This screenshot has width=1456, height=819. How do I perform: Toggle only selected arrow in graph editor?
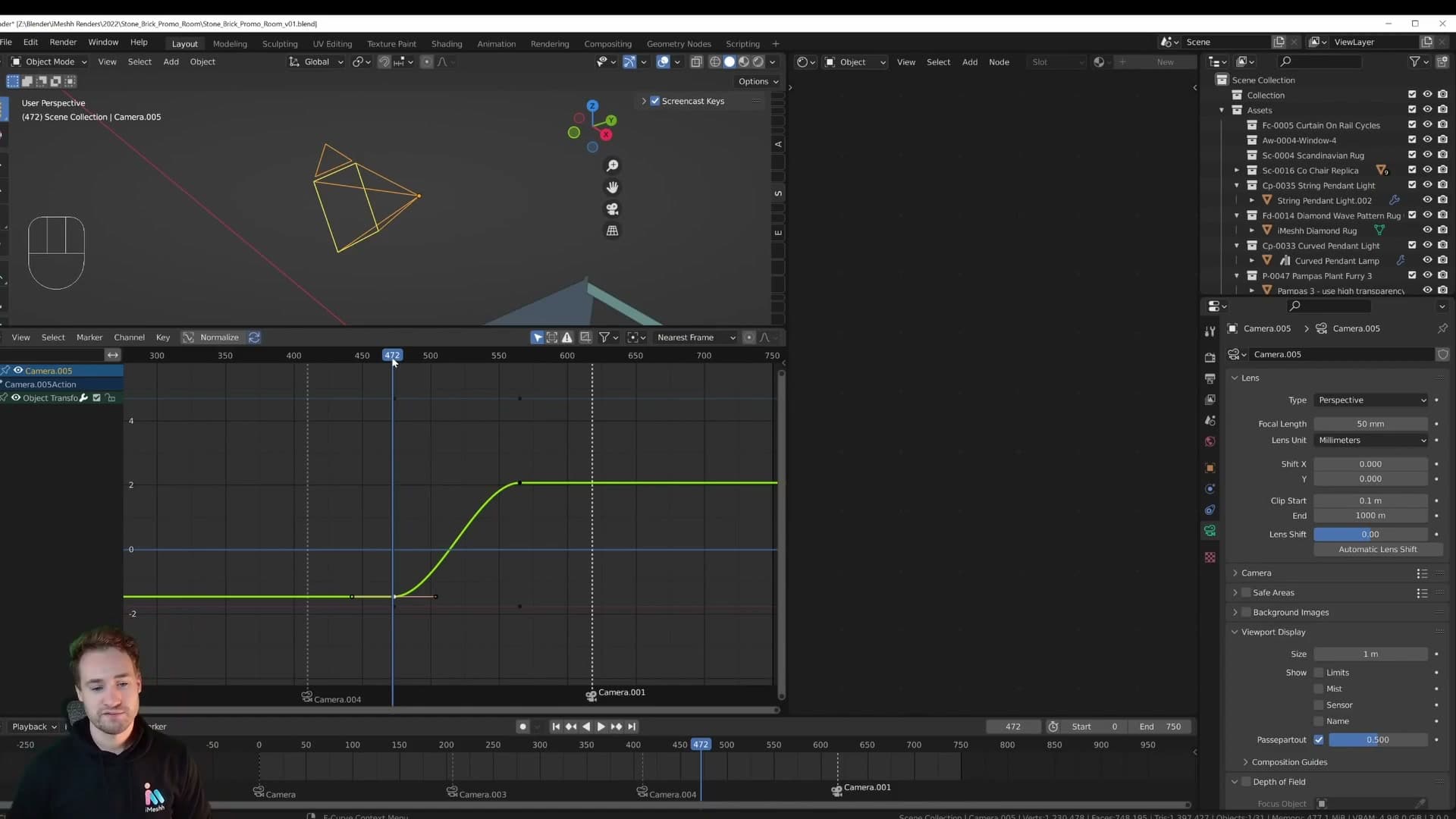[538, 337]
